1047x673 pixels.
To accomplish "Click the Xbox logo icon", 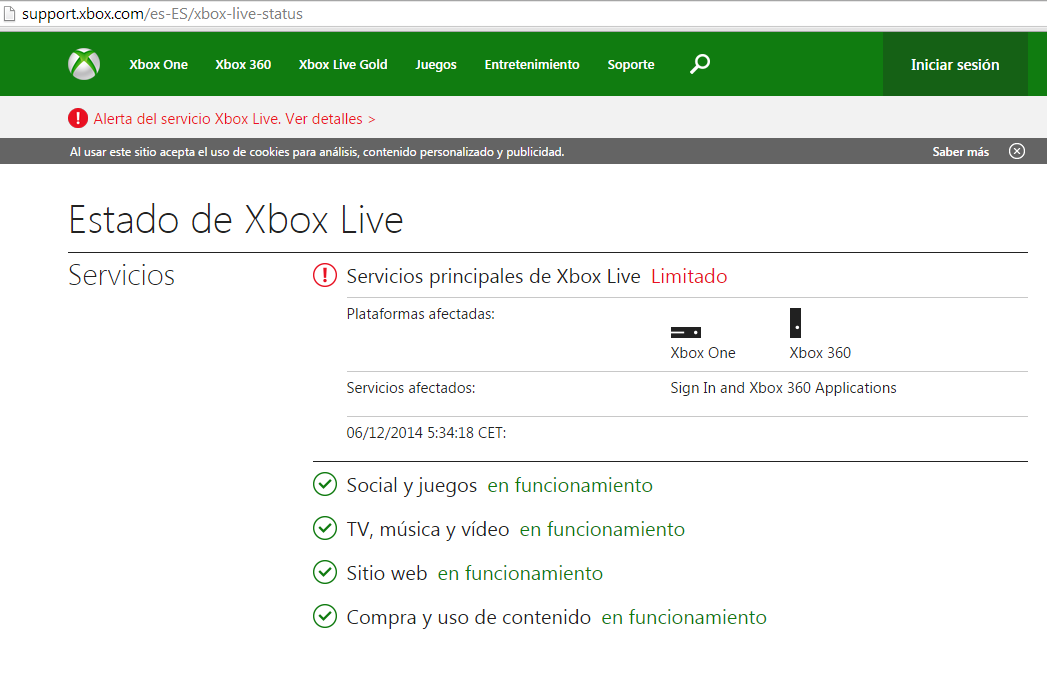I will 83,63.
